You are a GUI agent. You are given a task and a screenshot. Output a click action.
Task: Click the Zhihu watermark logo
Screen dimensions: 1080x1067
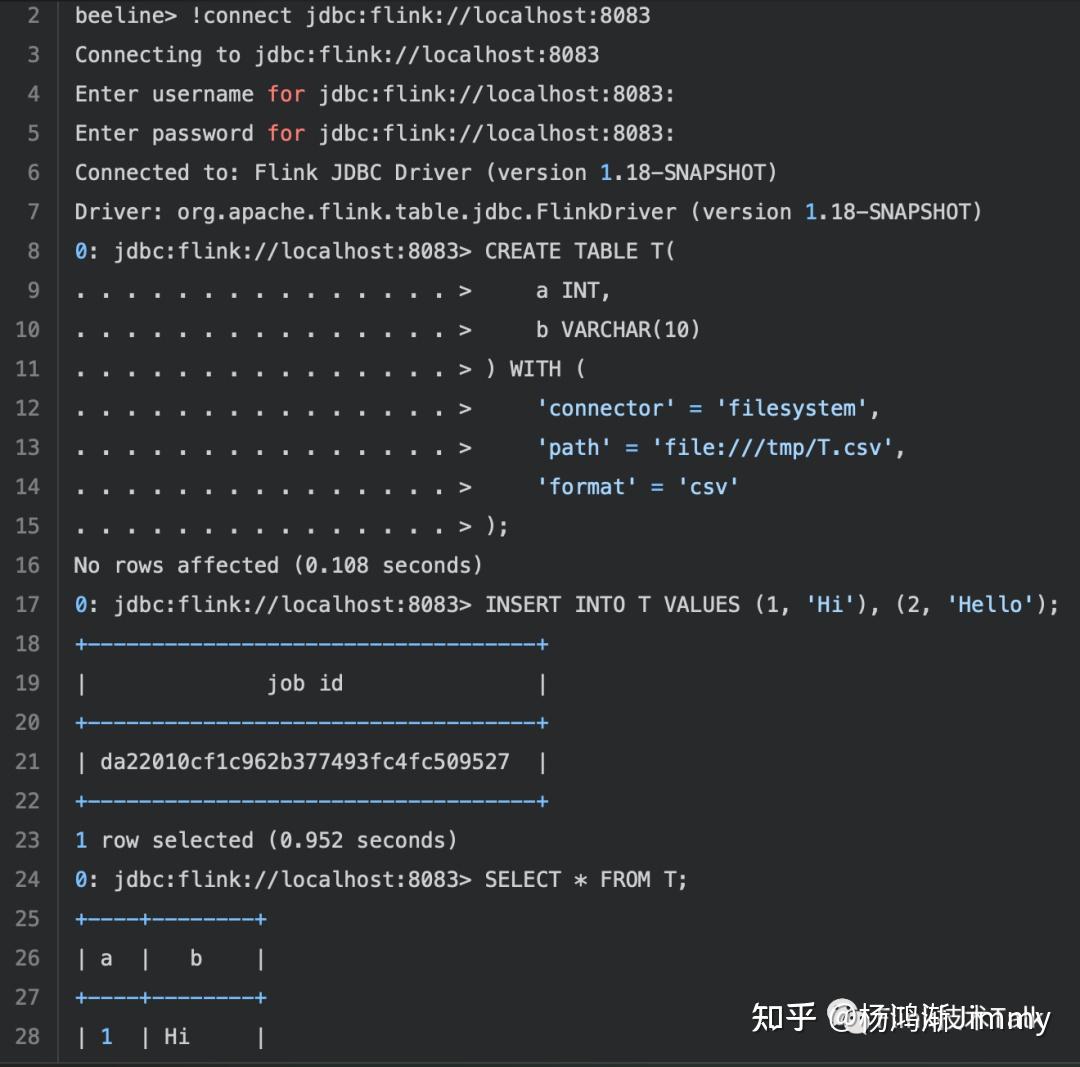[783, 1017]
